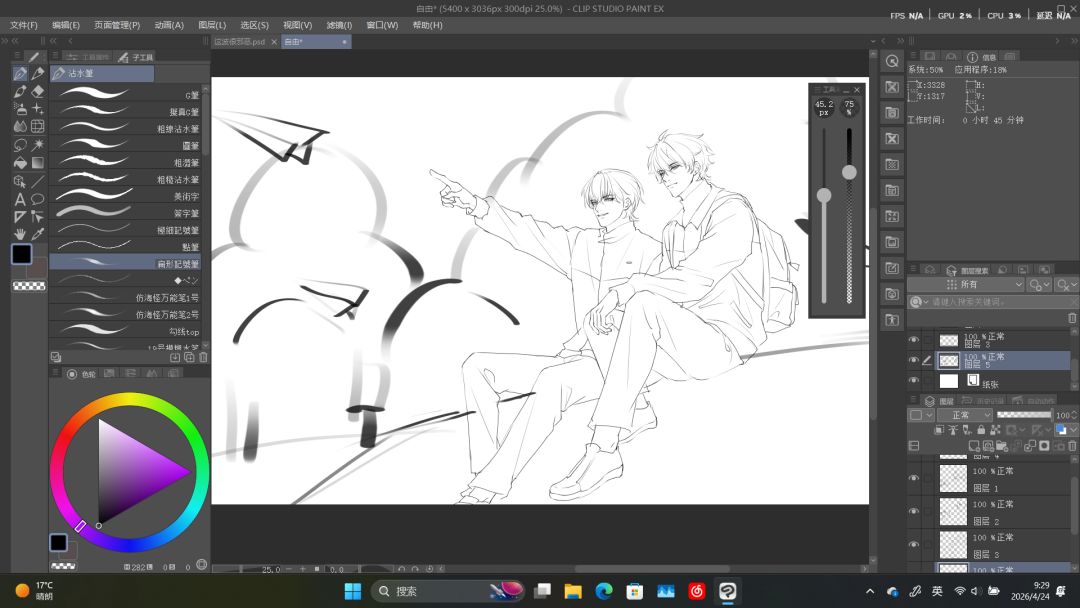Screen dimensions: 1080x608
Task: Open File Explorer from the taskbar
Action: (x=573, y=591)
